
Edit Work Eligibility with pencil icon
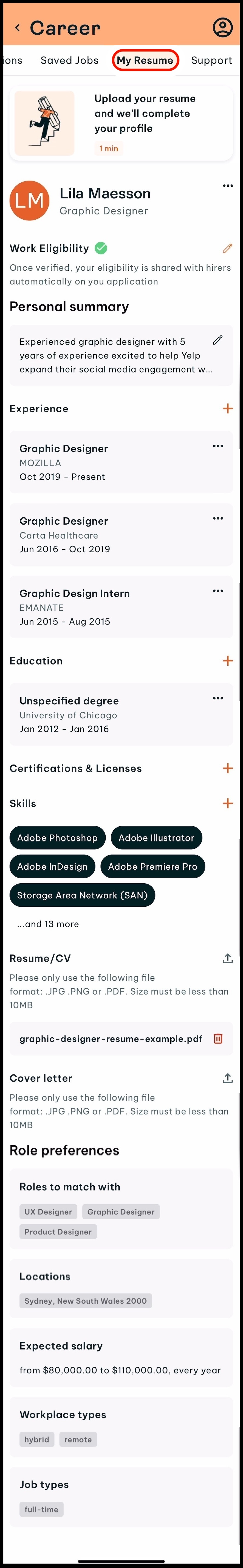coord(227,248)
